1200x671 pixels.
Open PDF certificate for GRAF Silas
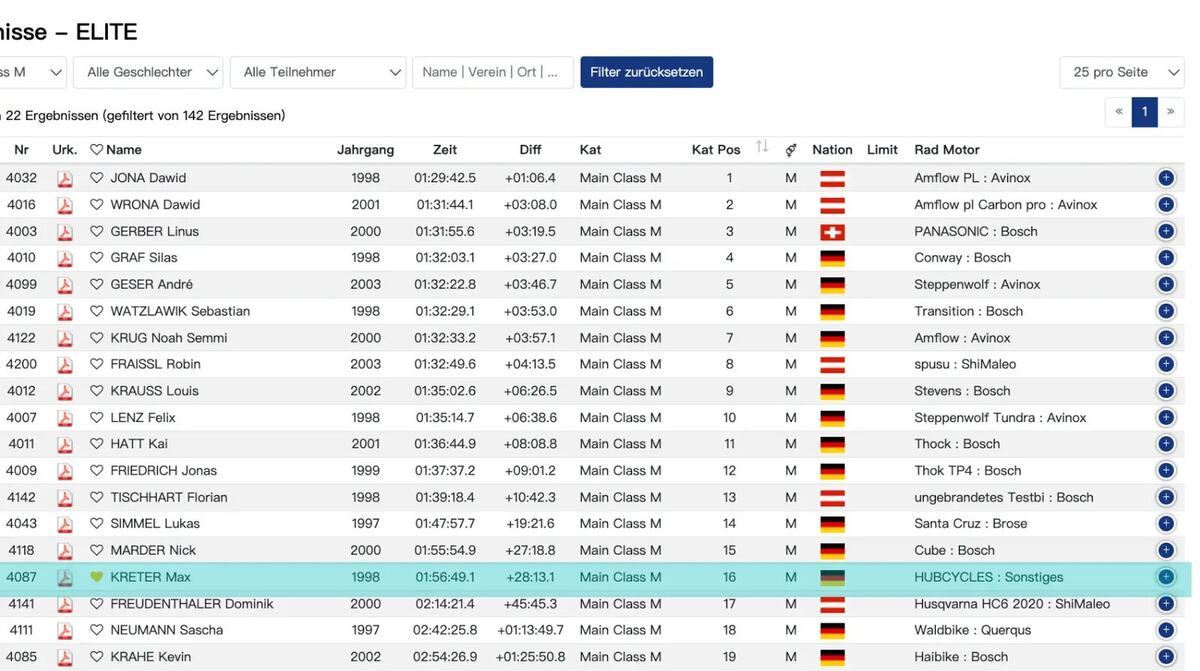click(65, 258)
